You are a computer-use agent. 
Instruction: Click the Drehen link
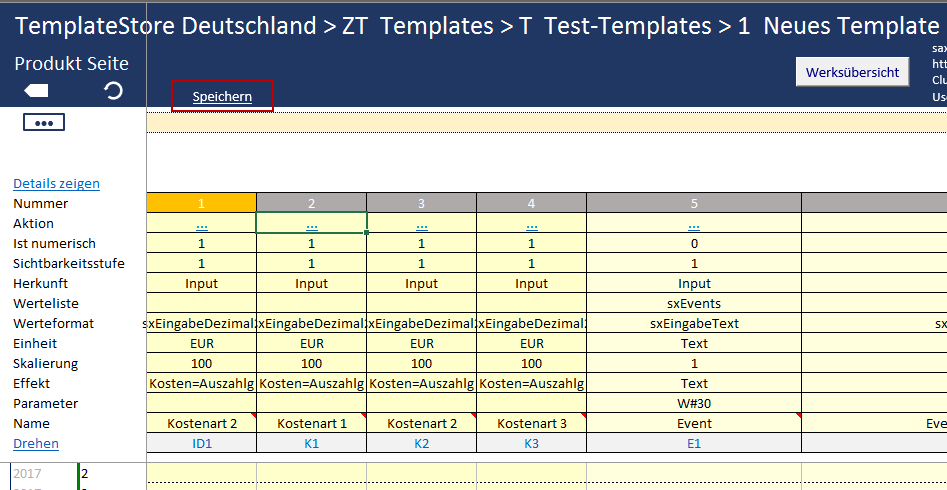(36, 443)
